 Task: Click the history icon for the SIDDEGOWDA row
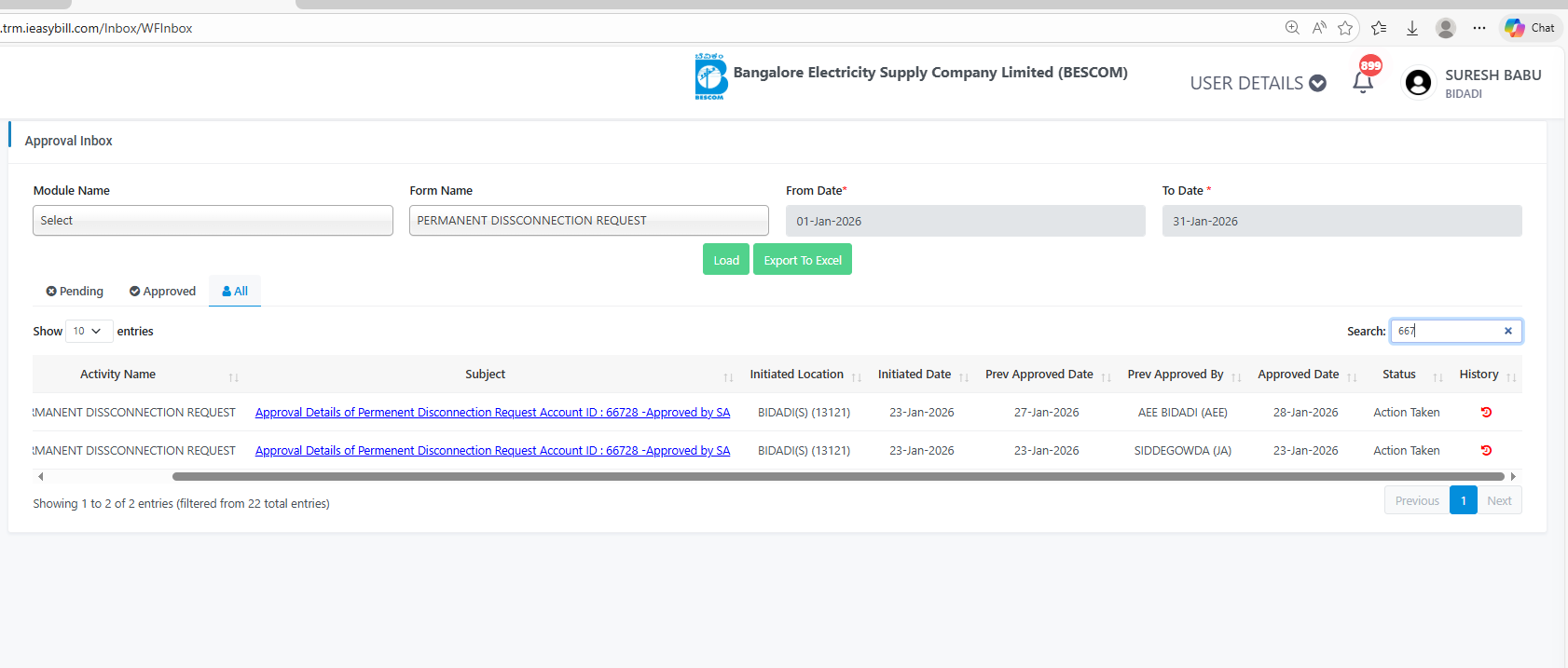1486,450
